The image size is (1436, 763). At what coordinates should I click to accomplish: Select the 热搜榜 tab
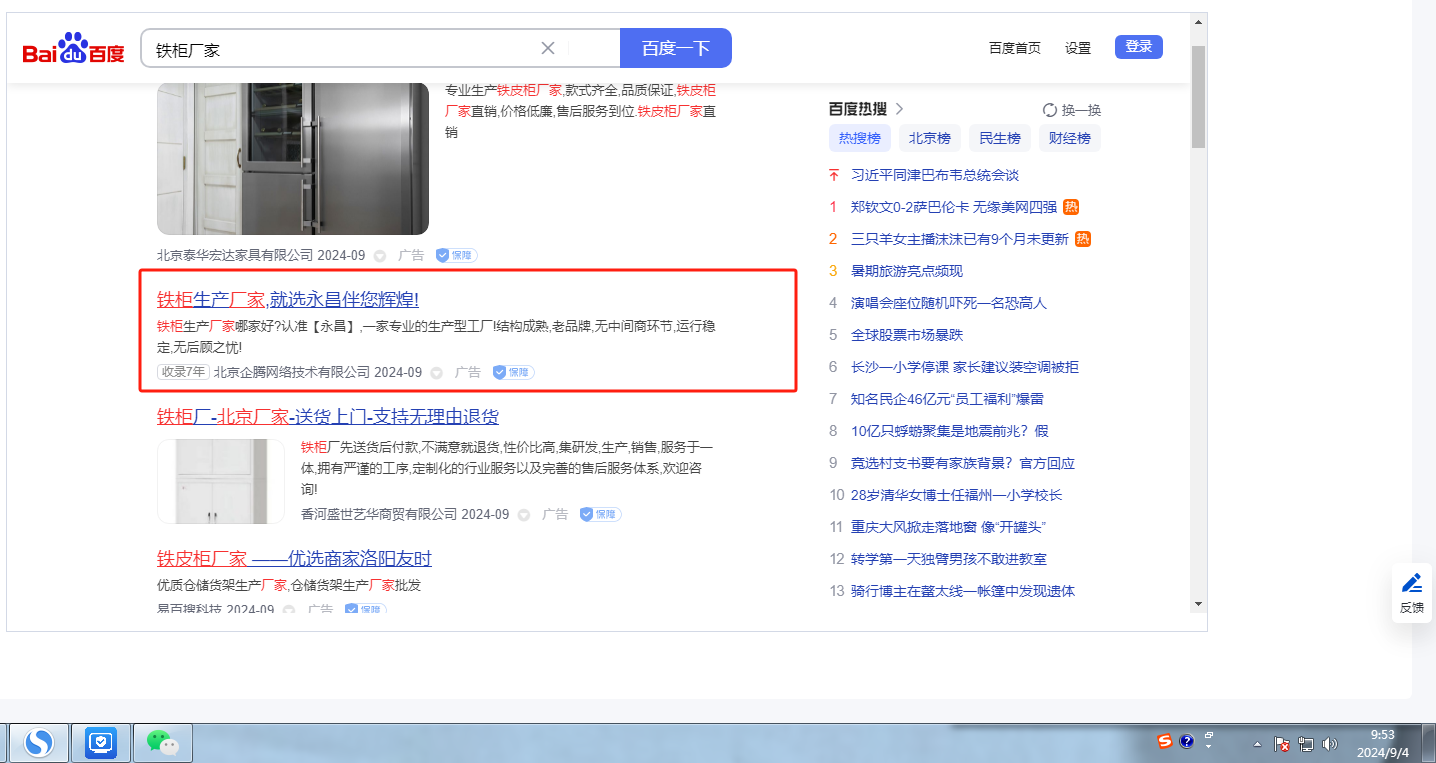(x=860, y=138)
